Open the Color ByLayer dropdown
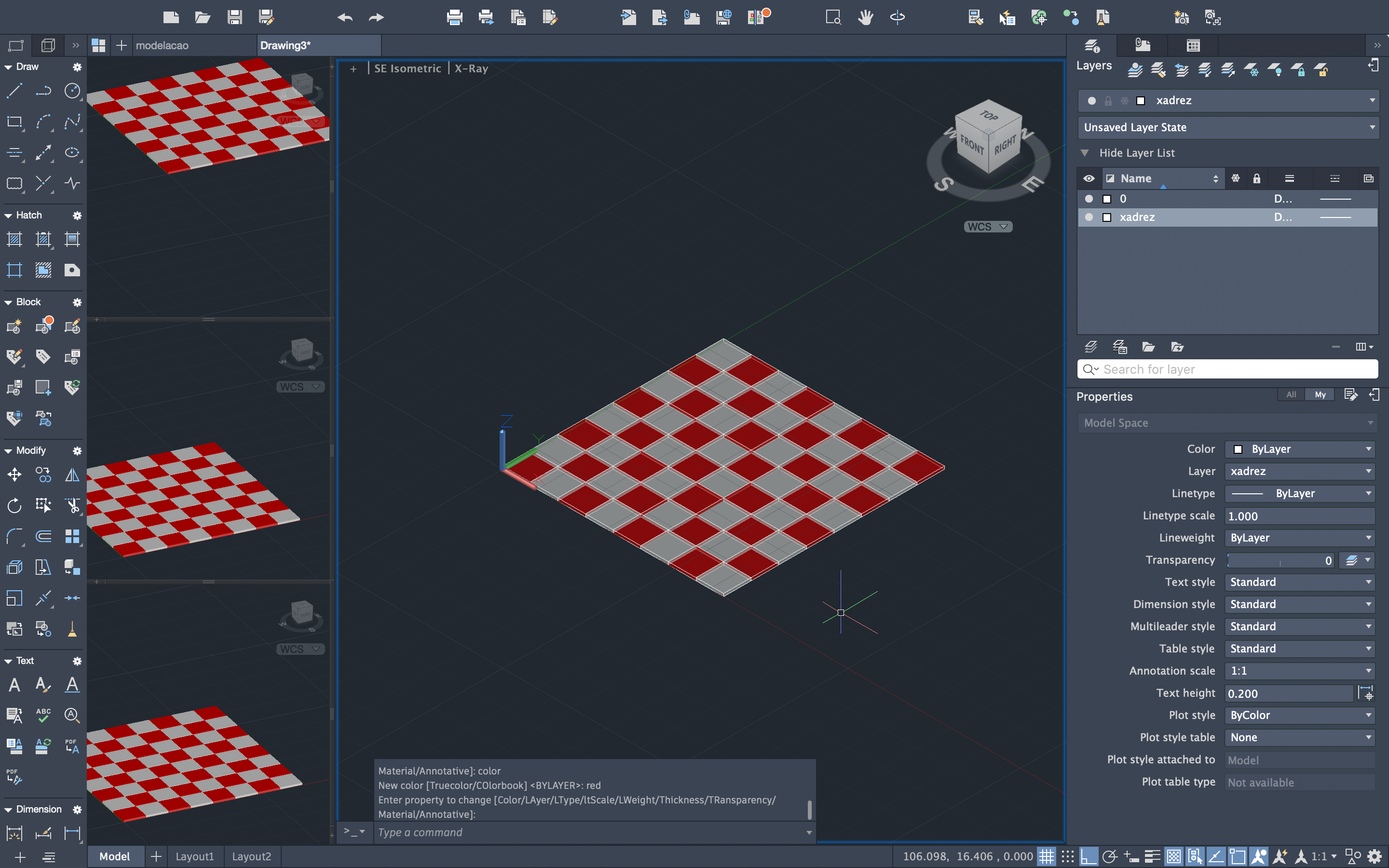 tap(1299, 449)
